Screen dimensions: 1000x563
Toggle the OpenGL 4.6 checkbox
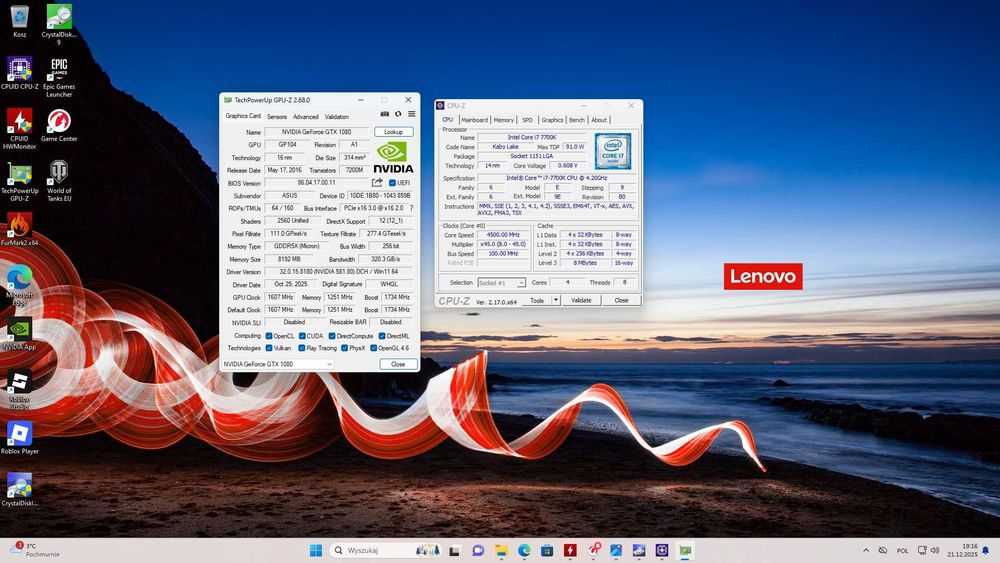pyautogui.click(x=374, y=348)
